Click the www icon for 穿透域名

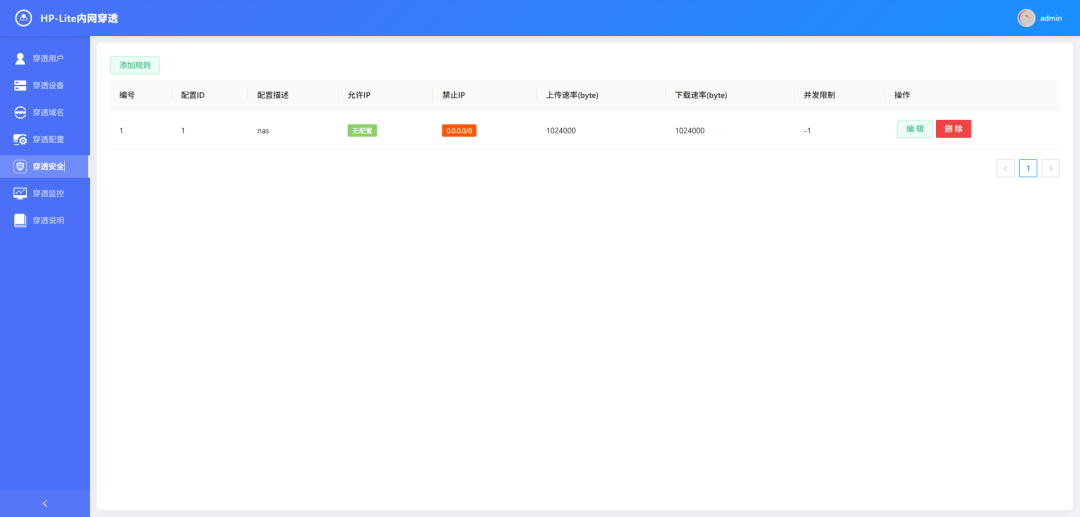coord(20,112)
